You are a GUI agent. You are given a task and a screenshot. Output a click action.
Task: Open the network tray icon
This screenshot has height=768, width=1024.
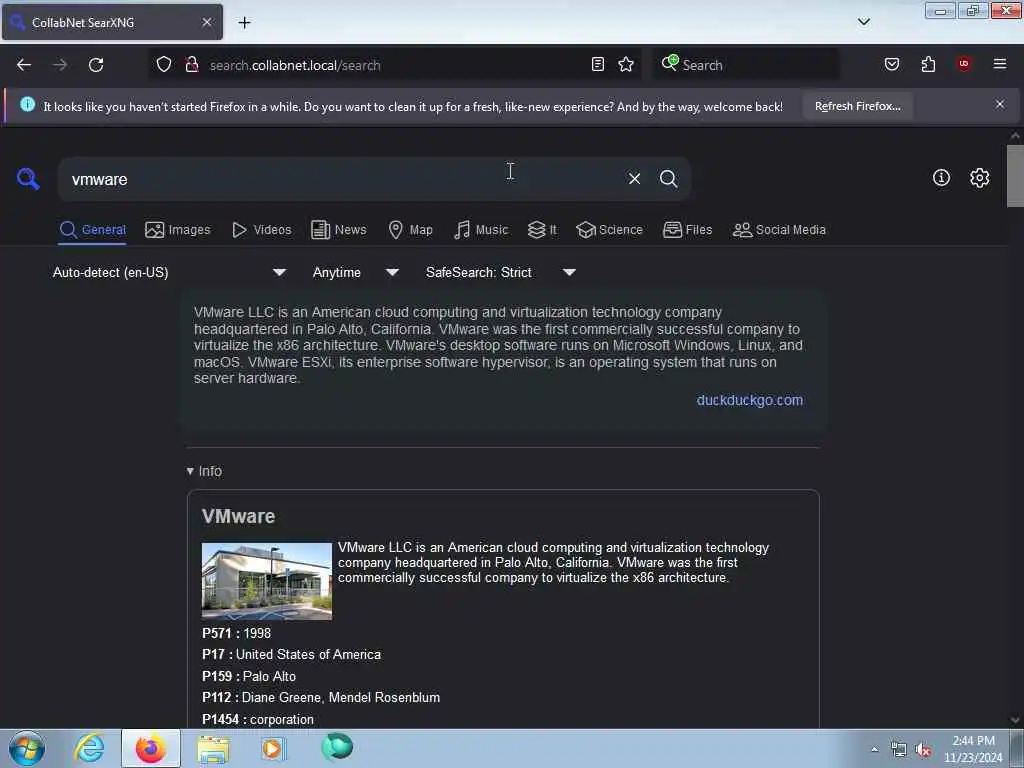[899, 750]
